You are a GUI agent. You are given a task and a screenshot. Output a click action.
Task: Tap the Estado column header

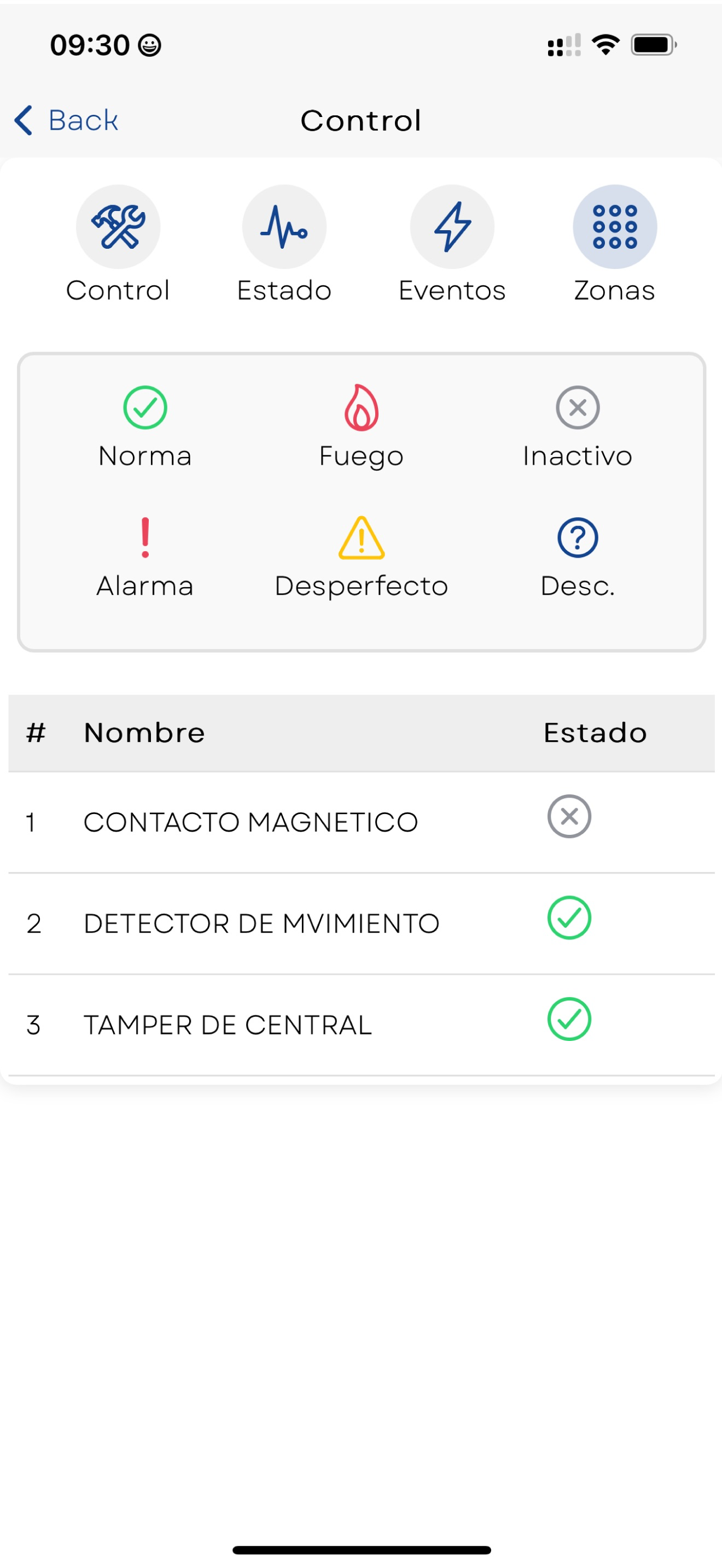point(595,732)
